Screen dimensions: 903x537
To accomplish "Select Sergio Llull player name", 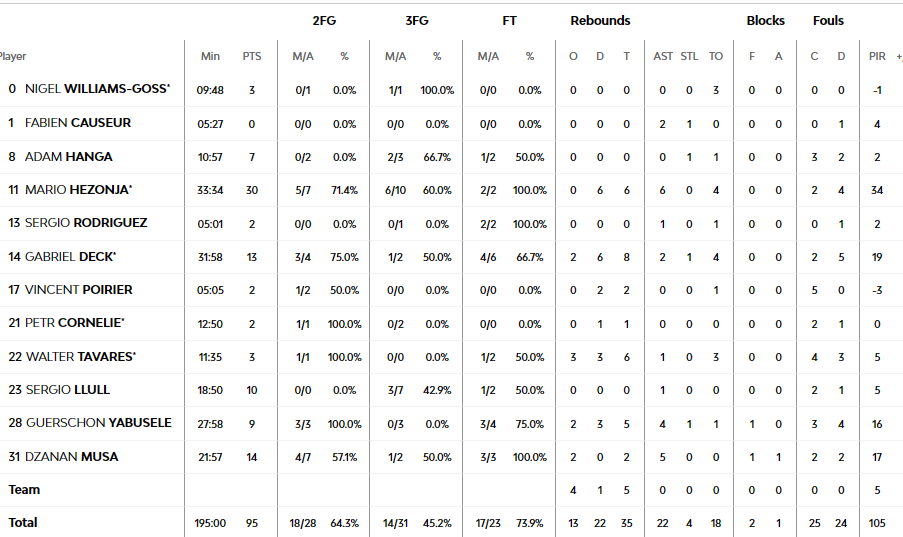I will click(68, 390).
